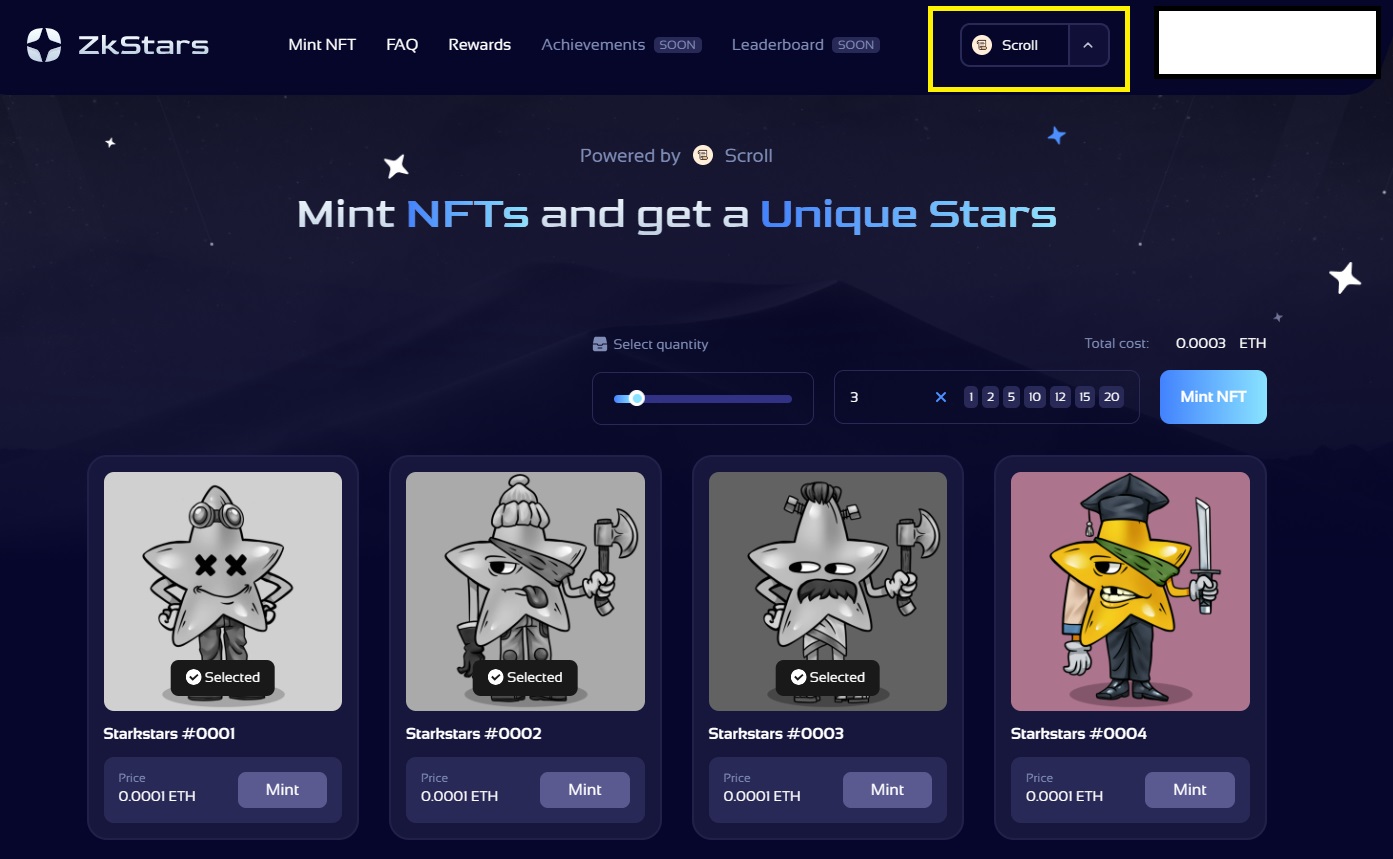The width and height of the screenshot is (1393, 859).
Task: Select the Starkstars #0004 NFT image
Action: [1130, 591]
